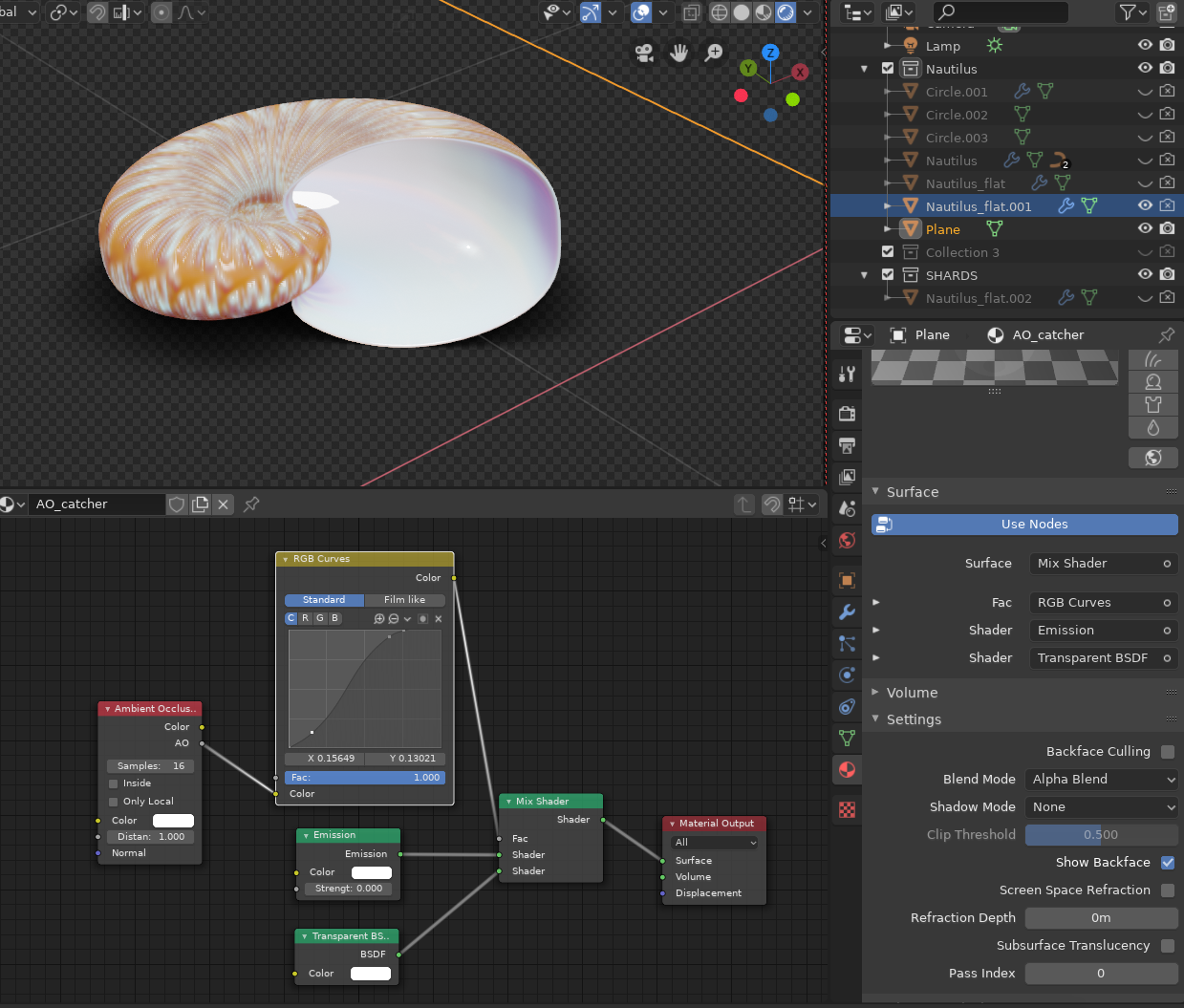The image size is (1184, 1008).
Task: Pin the node editor with pin icon
Action: [x=251, y=504]
